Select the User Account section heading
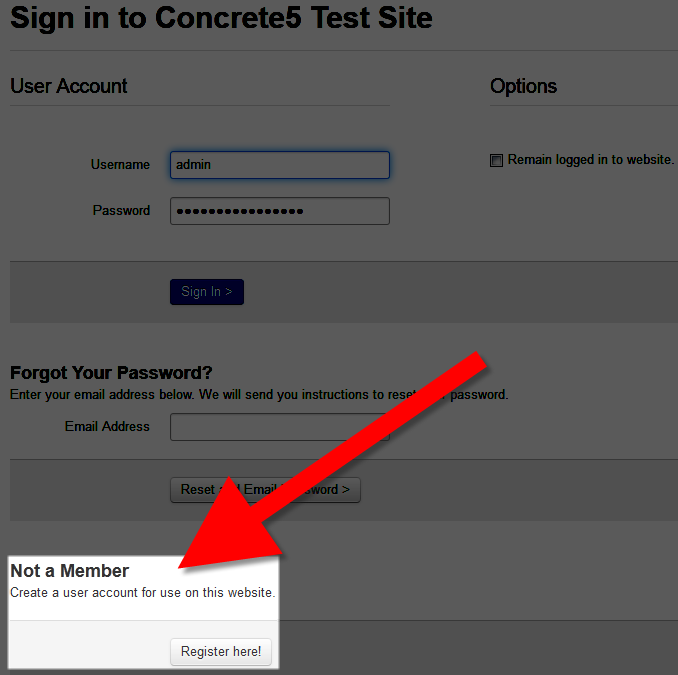This screenshot has height=675, width=678. pyautogui.click(x=69, y=86)
